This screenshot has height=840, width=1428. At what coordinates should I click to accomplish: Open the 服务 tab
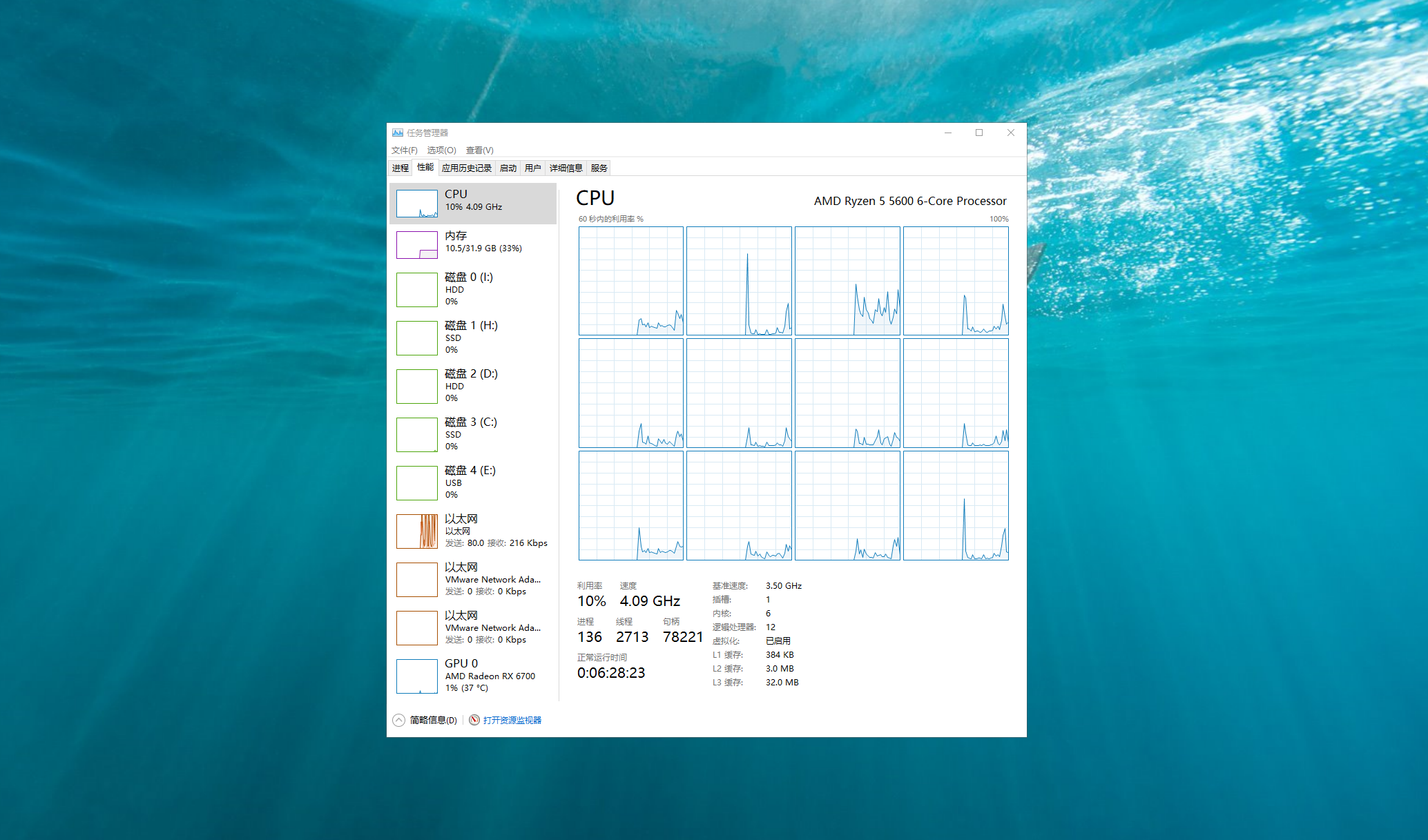[599, 168]
